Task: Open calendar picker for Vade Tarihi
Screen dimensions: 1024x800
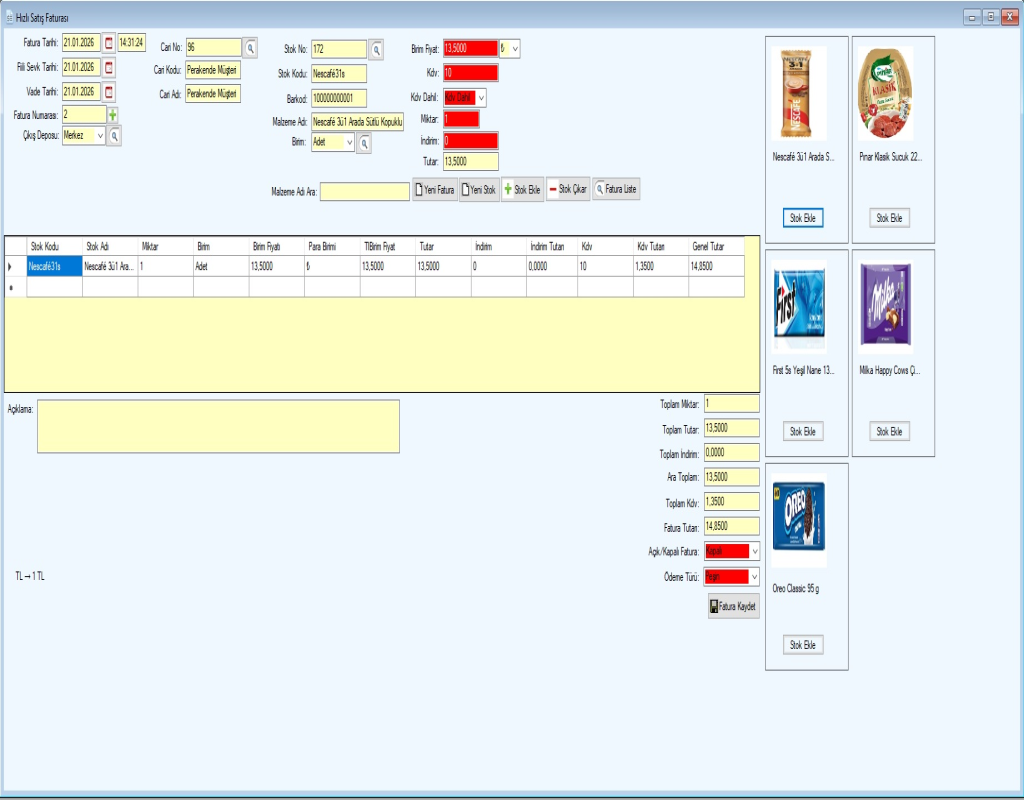Action: point(109,92)
